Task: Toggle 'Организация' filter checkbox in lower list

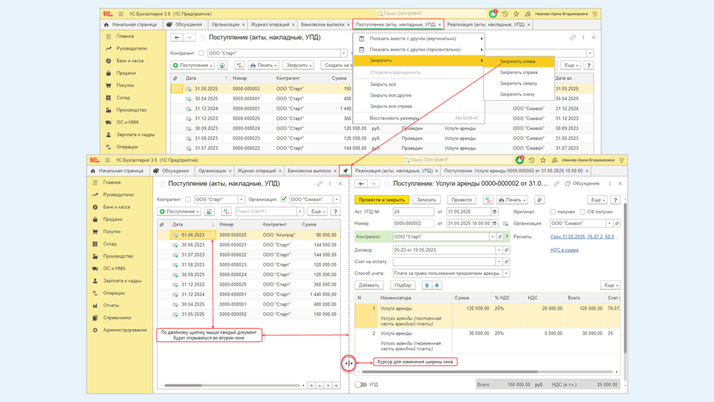Action: pos(284,199)
